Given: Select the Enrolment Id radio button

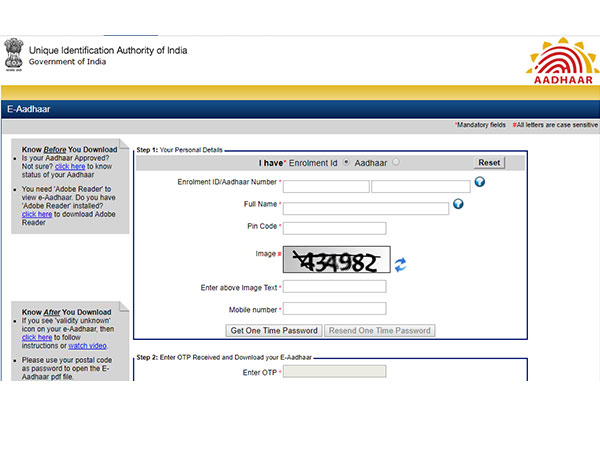Looking at the screenshot, I should tap(346, 162).
